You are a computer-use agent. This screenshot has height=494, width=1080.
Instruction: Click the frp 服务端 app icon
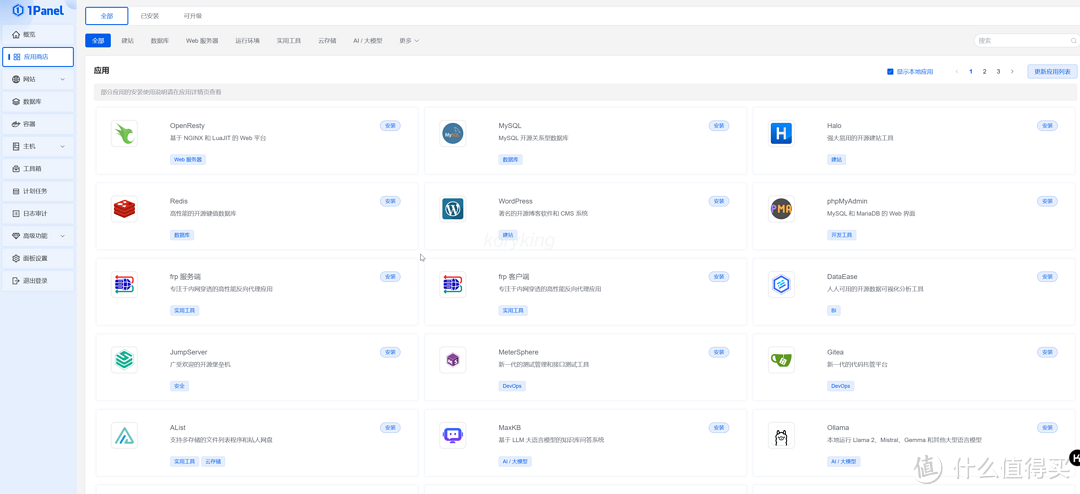(124, 284)
